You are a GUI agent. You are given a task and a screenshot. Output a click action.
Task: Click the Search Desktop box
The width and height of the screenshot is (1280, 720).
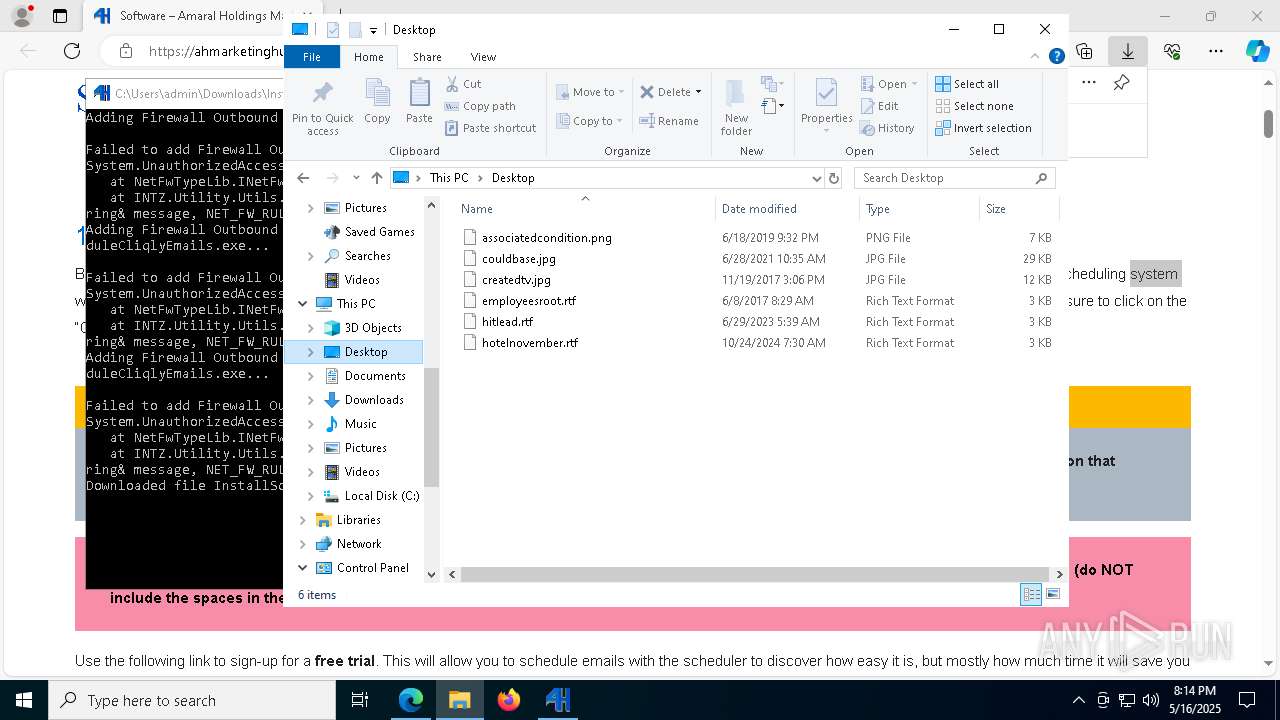(954, 178)
